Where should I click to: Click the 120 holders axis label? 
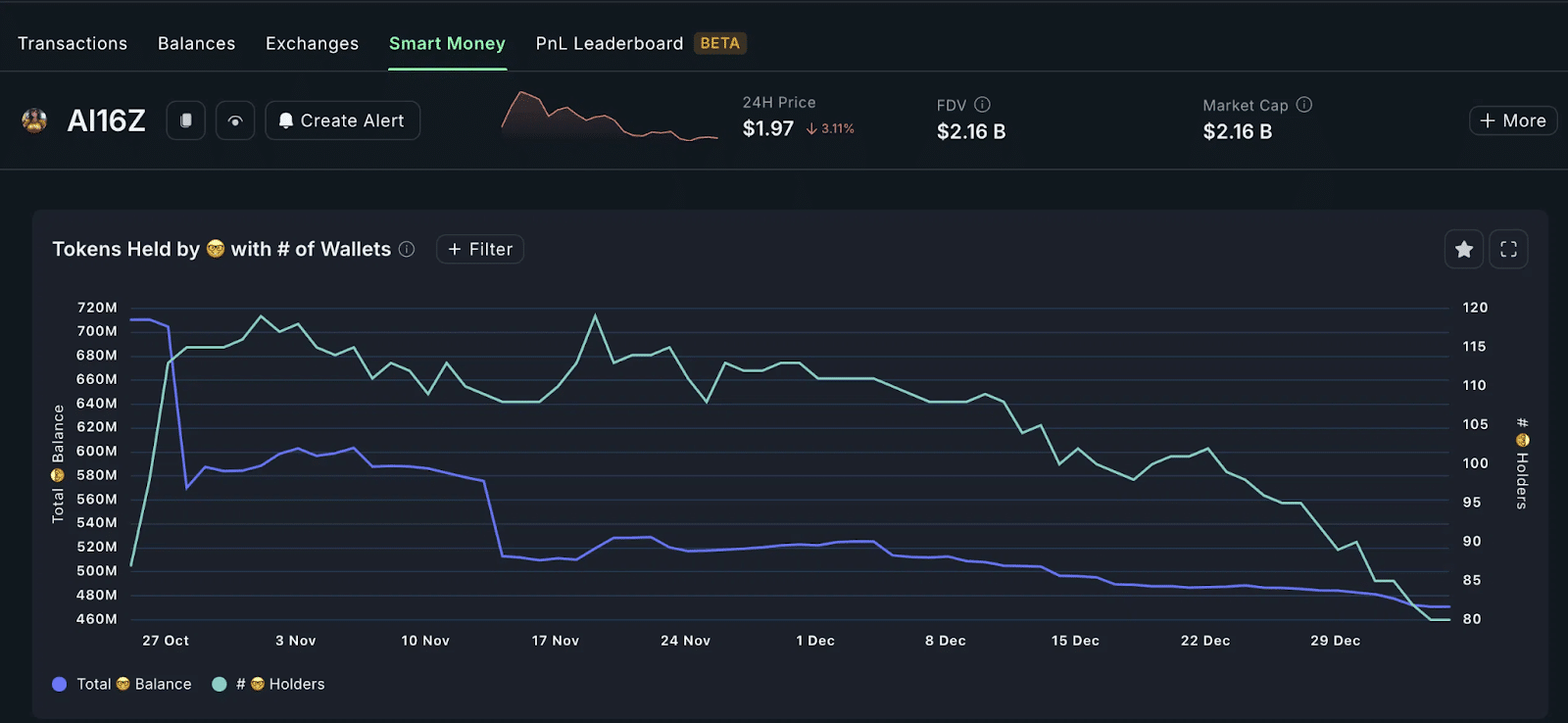[1475, 308]
